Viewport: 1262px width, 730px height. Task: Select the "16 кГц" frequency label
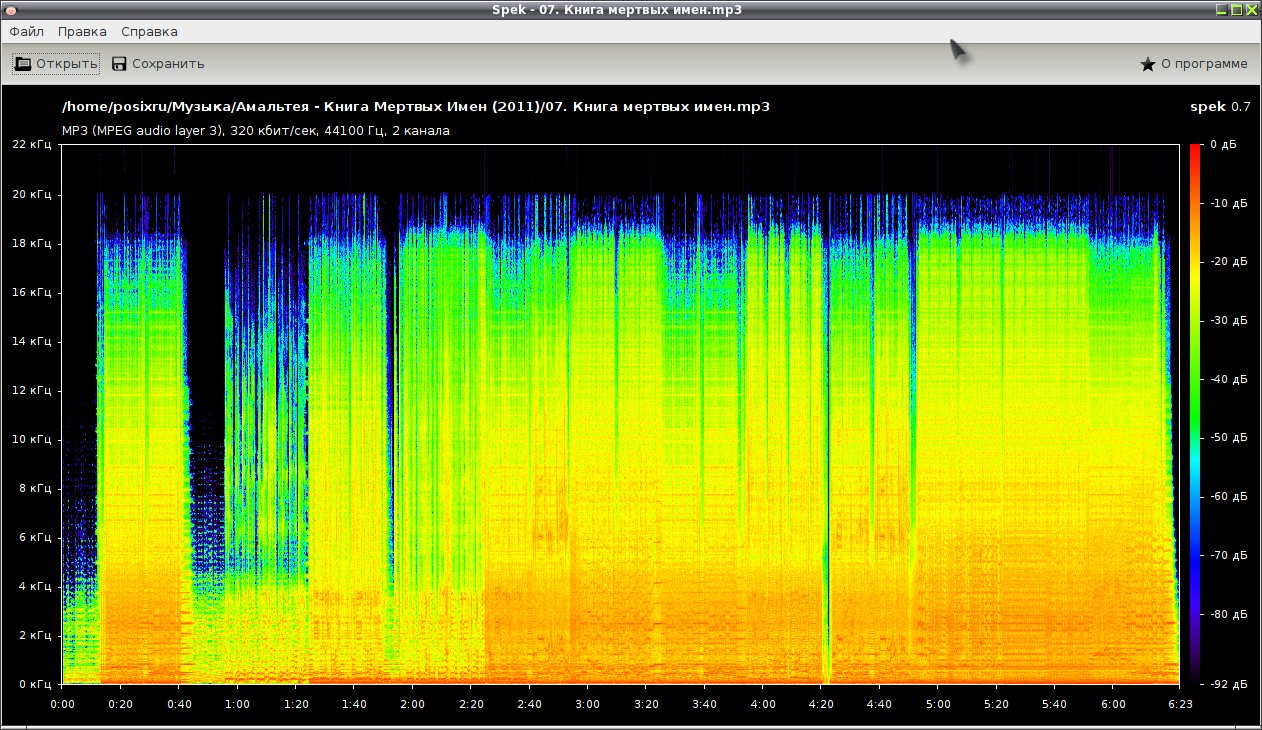[x=34, y=292]
